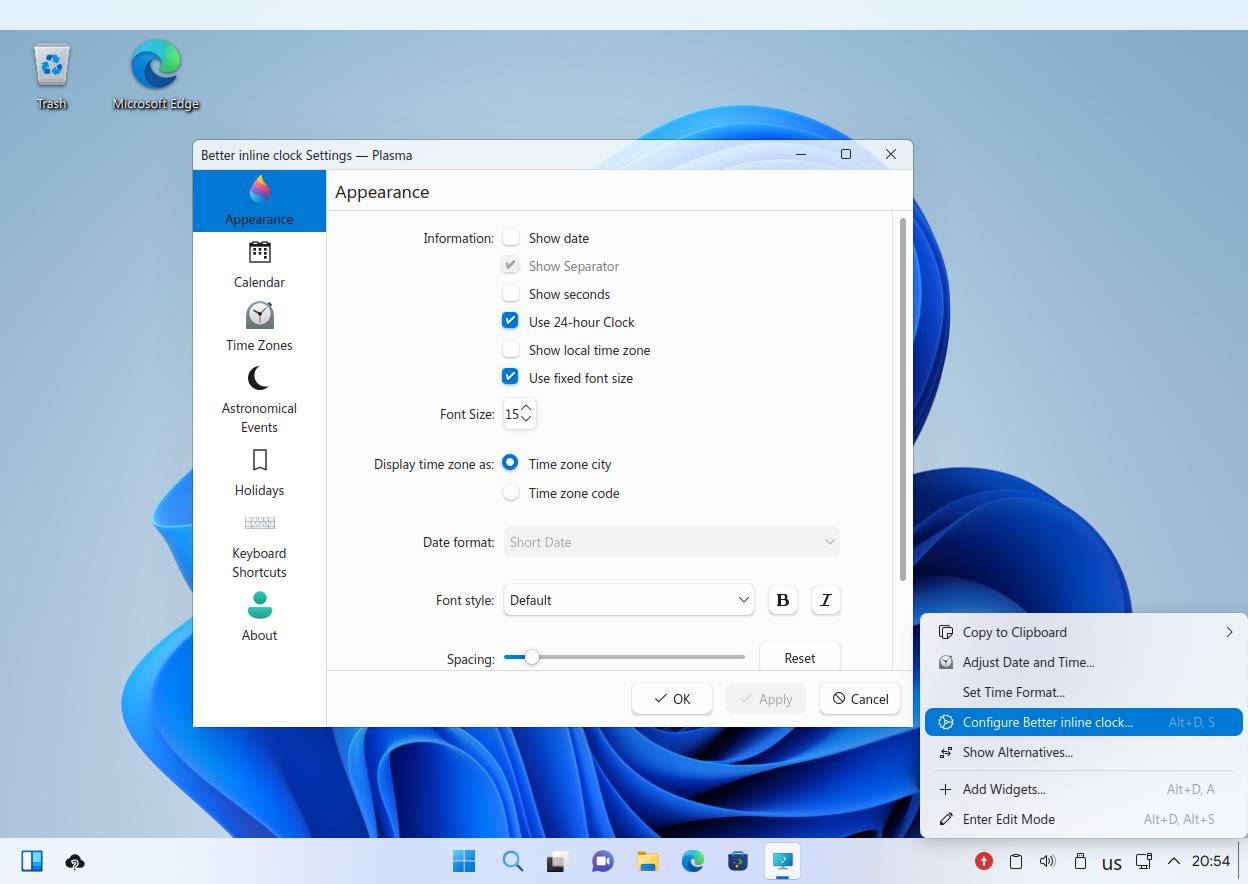Go to Astronomical Events settings
Viewport: 1248px width, 884px height.
pos(259,398)
